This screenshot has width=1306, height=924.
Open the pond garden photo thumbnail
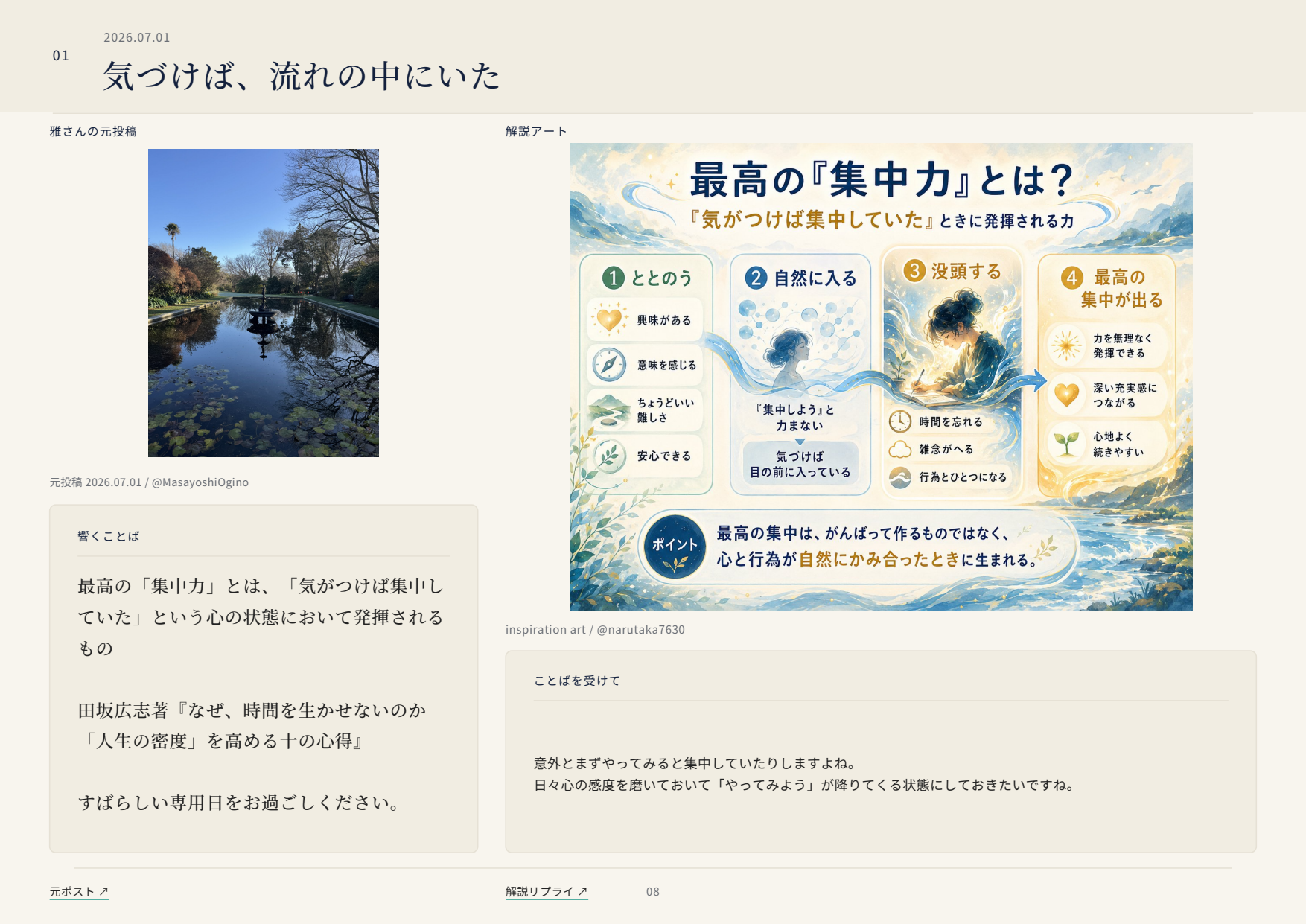pos(264,303)
